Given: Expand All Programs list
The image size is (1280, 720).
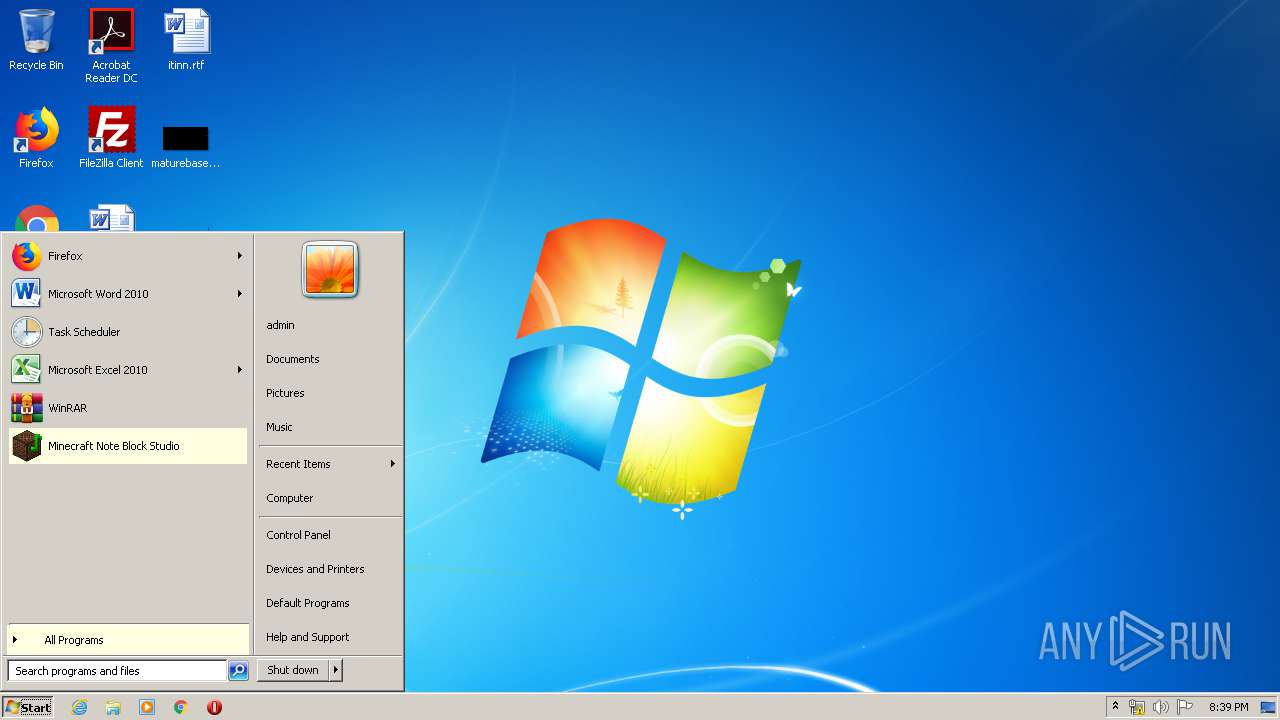Looking at the screenshot, I should [x=128, y=640].
